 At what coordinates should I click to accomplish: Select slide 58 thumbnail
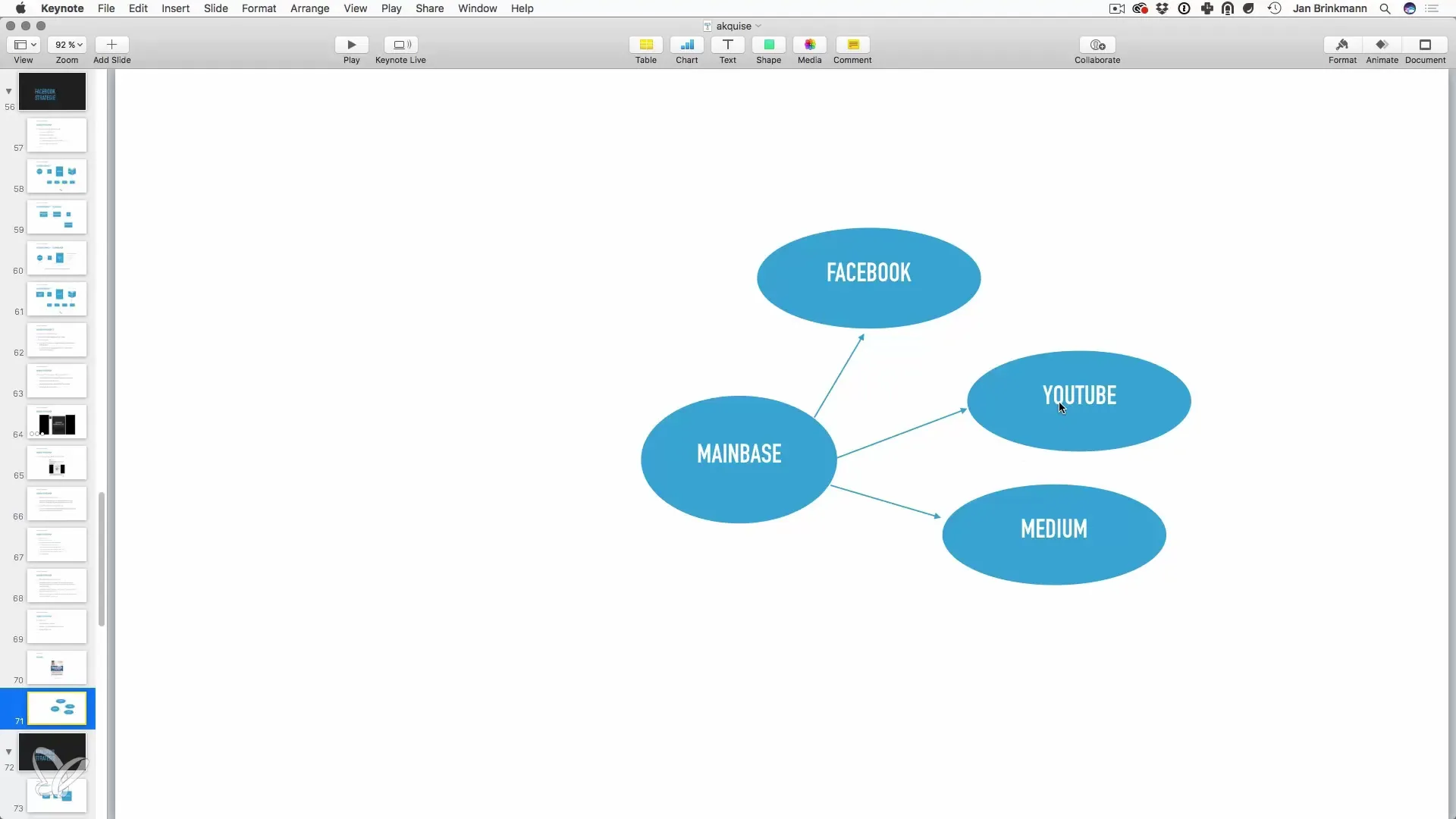point(57,176)
